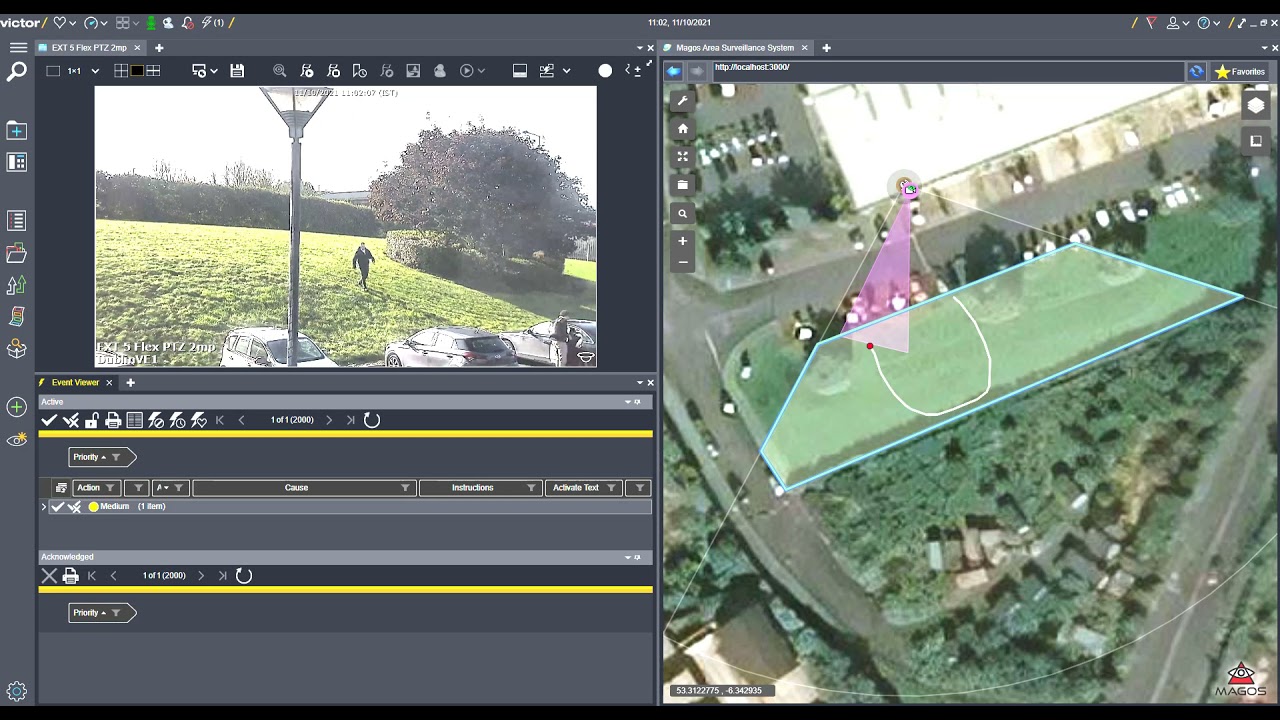Refresh the Acknowledged events list
The height and width of the screenshot is (720, 1280).
243,576
